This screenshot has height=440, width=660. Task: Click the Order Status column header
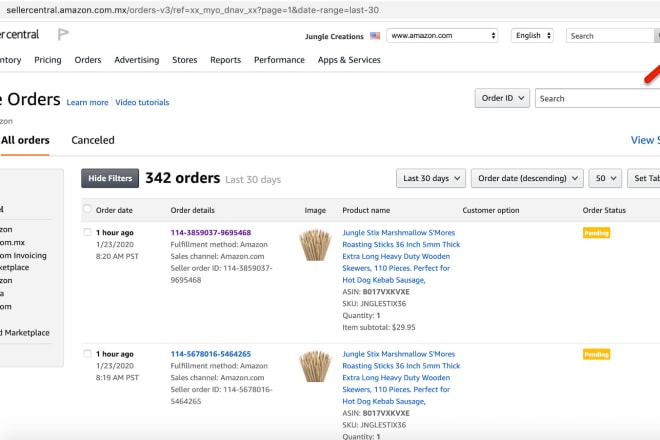click(604, 210)
